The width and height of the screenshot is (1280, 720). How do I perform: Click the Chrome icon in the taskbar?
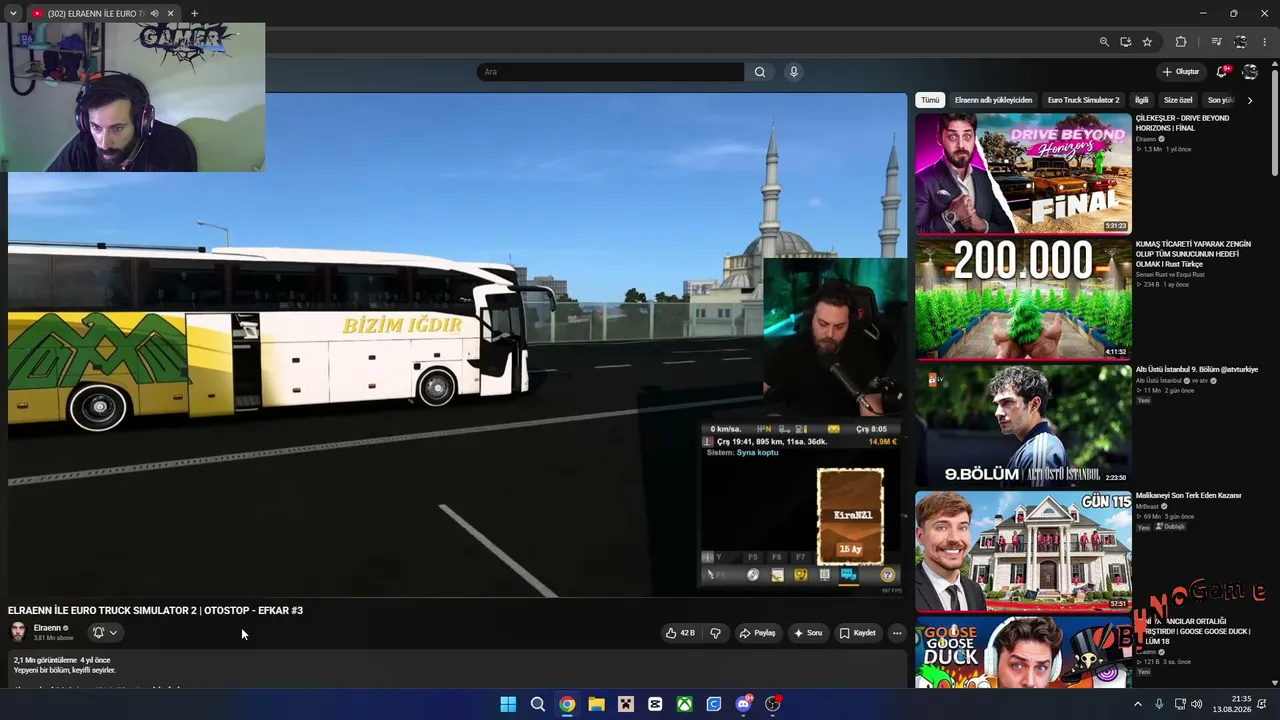tap(567, 704)
